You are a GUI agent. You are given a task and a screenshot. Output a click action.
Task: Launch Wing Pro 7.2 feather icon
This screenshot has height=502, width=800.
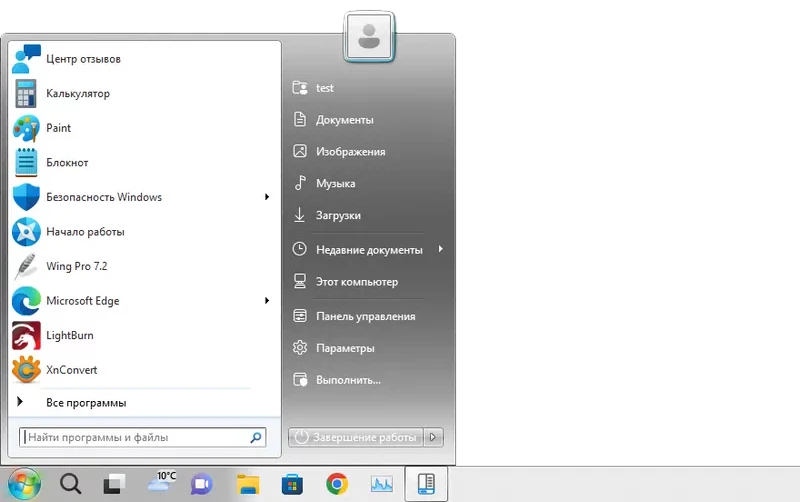(26, 266)
